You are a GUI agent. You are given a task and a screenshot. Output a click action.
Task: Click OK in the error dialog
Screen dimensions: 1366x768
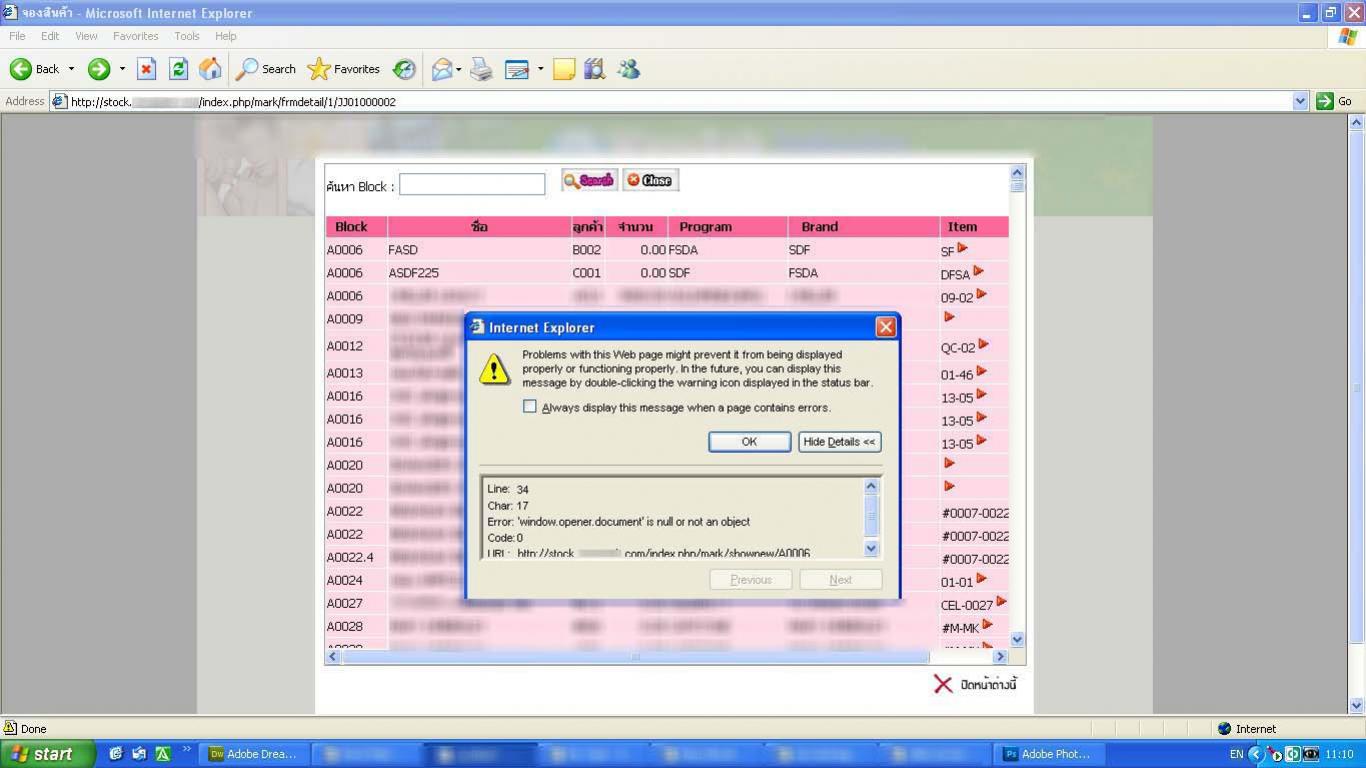click(750, 442)
